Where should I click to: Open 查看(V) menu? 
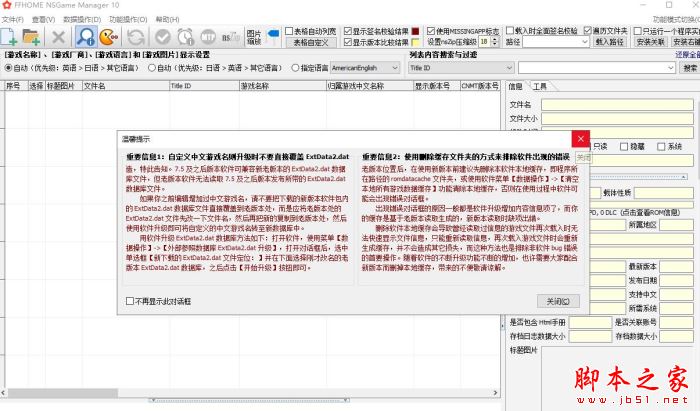click(x=43, y=20)
